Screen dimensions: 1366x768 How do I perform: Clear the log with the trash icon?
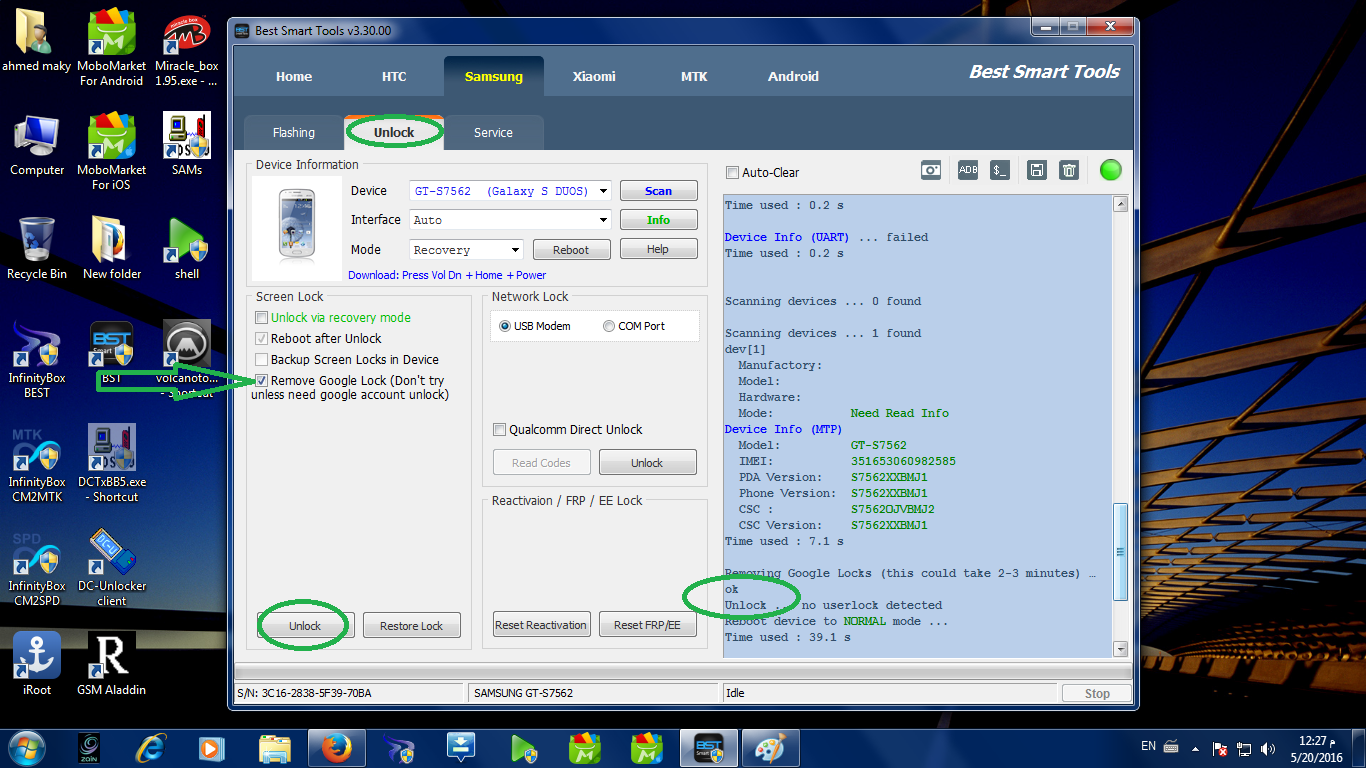pos(1069,170)
